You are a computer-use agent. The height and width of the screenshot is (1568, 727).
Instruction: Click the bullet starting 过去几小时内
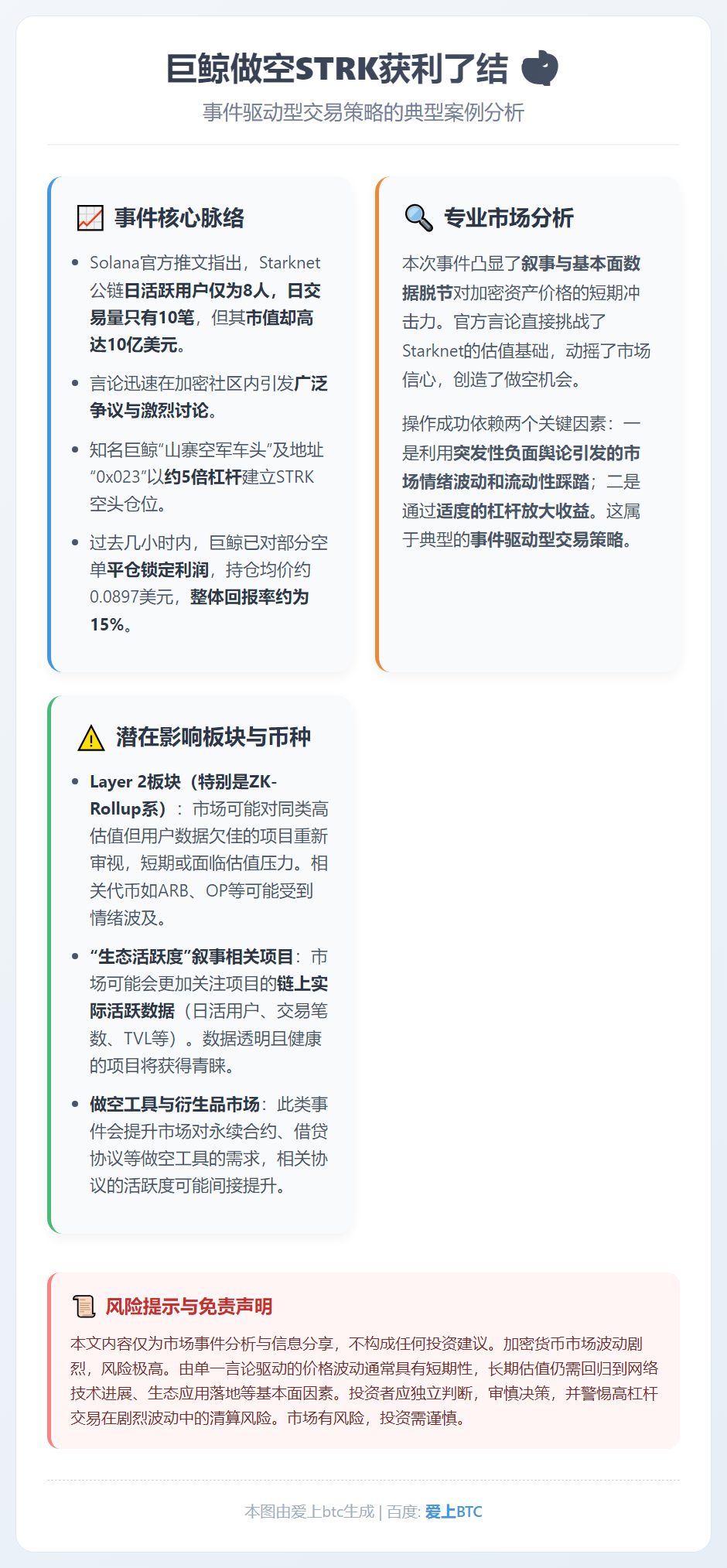pyautogui.click(x=209, y=584)
